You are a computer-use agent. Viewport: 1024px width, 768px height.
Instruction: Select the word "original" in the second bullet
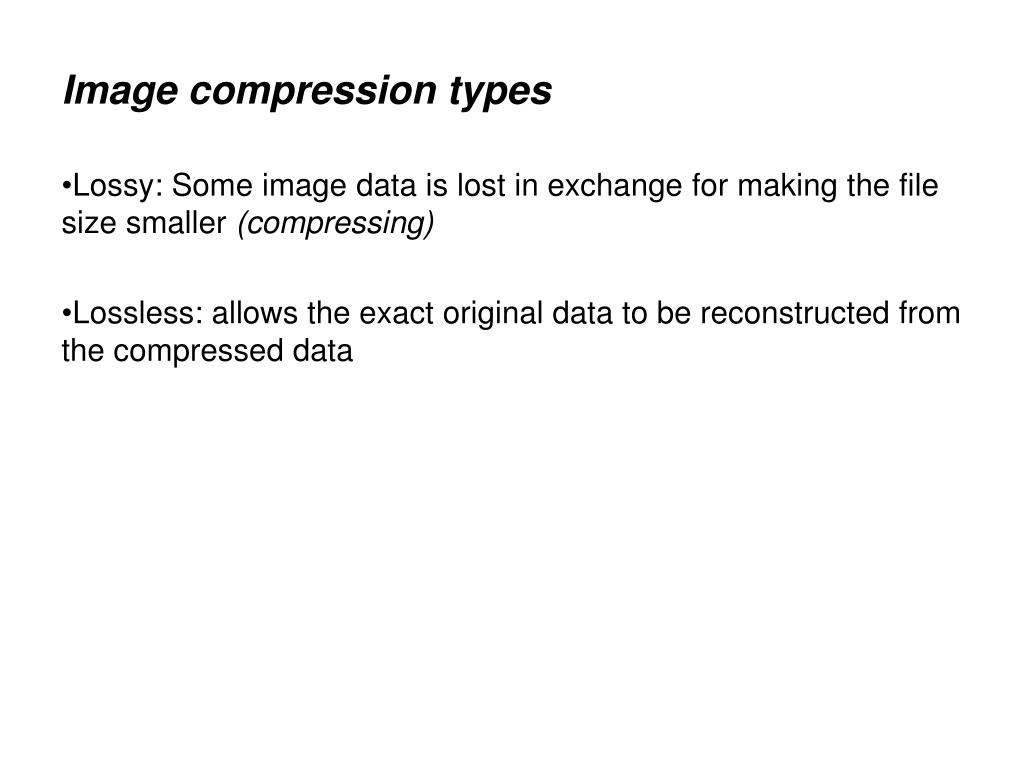click(x=493, y=315)
